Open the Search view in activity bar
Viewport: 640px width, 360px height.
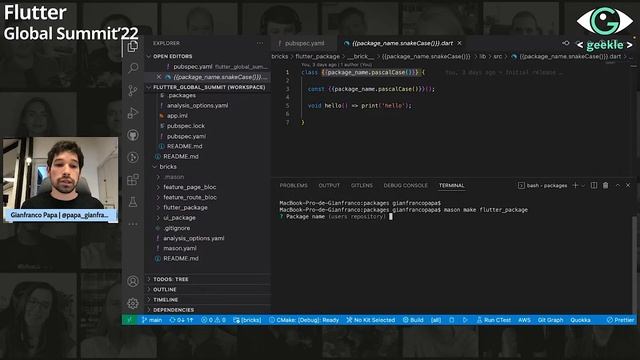click(133, 68)
